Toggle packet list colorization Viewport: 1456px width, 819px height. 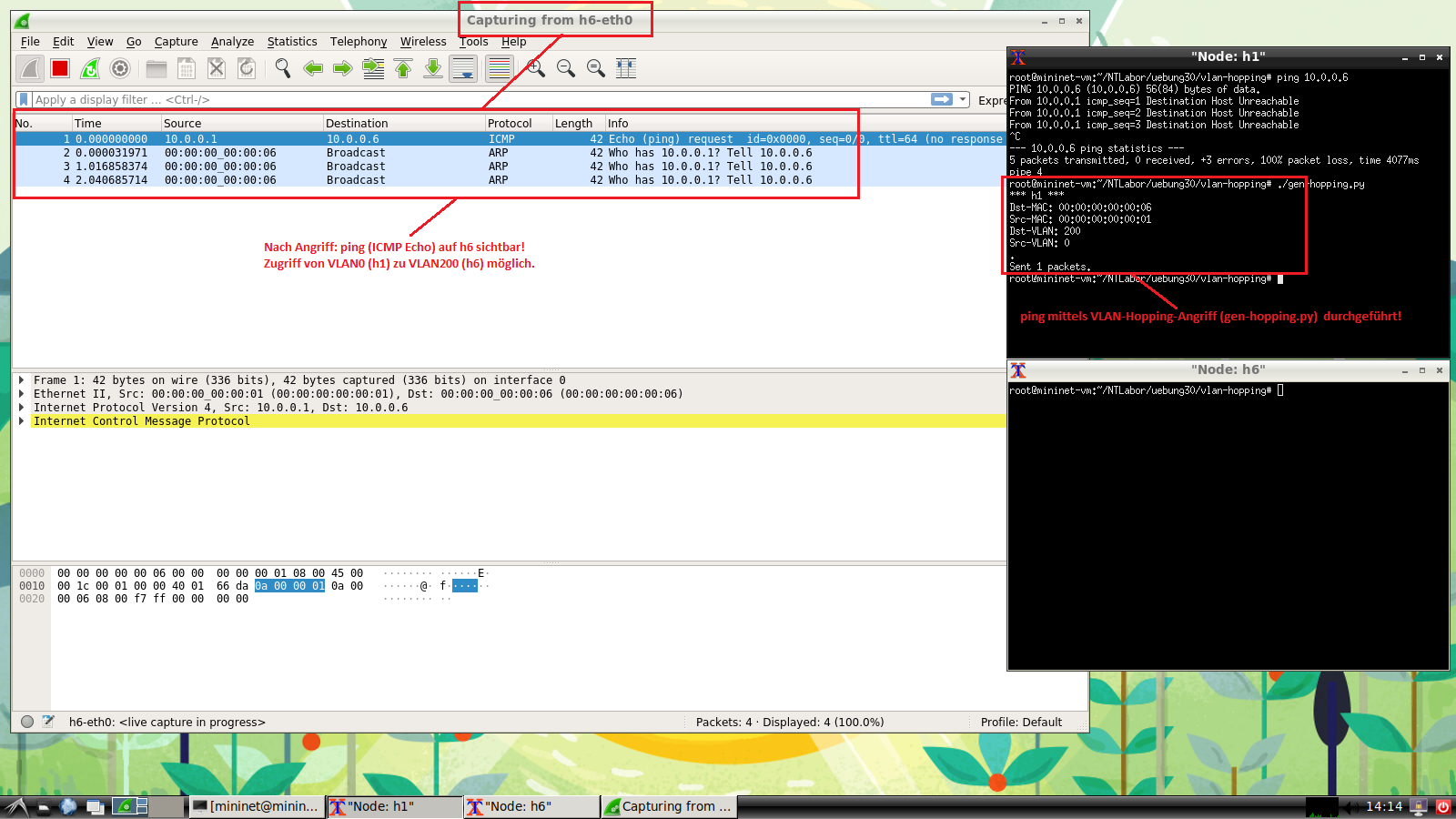(499, 68)
